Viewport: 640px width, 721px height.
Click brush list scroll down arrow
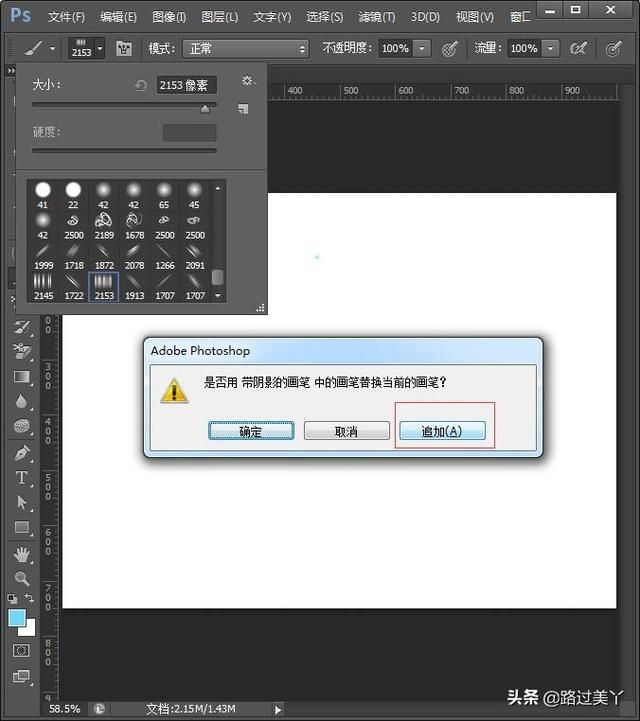point(218,296)
